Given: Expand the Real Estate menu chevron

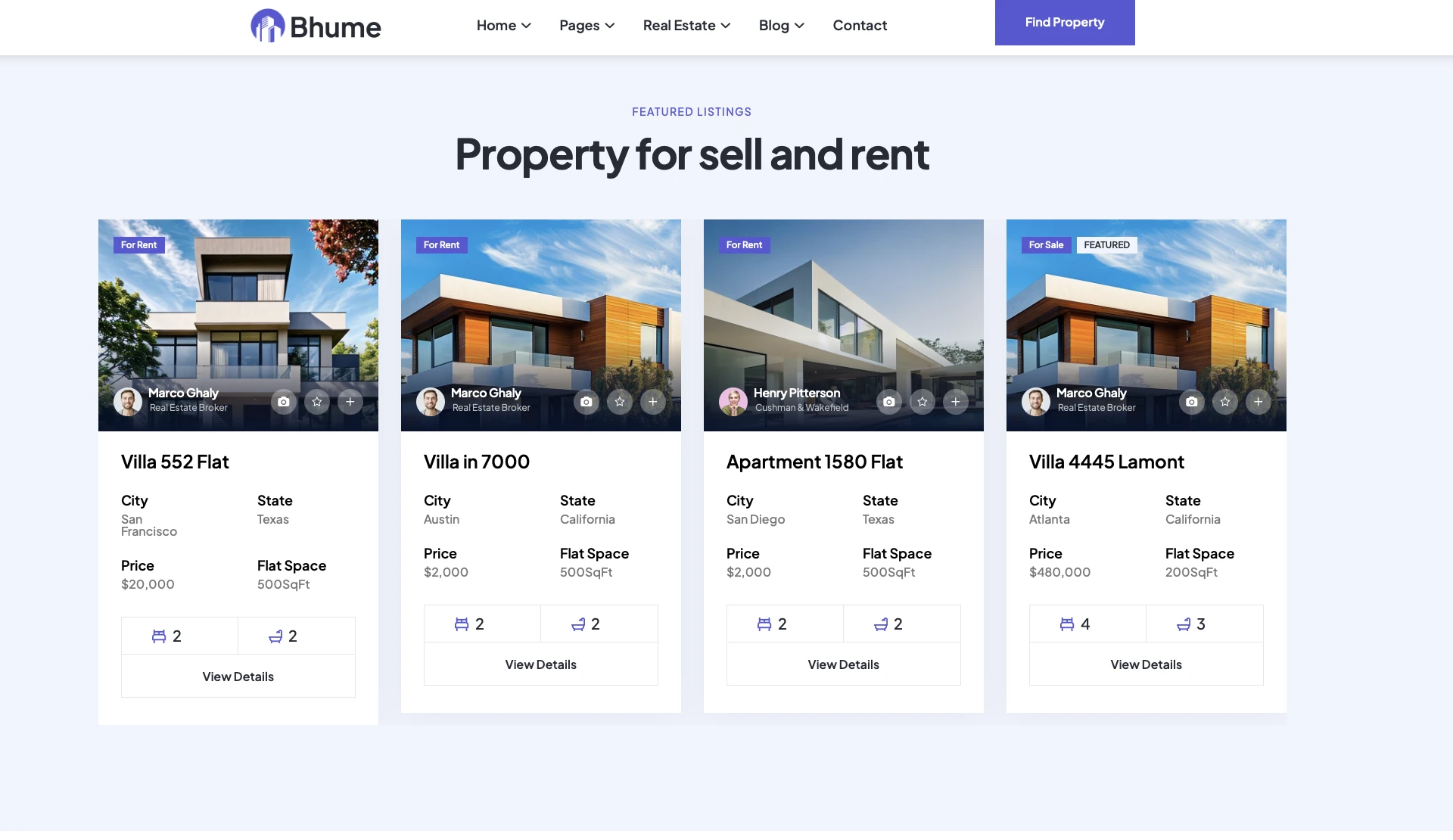Looking at the screenshot, I should (x=726, y=26).
